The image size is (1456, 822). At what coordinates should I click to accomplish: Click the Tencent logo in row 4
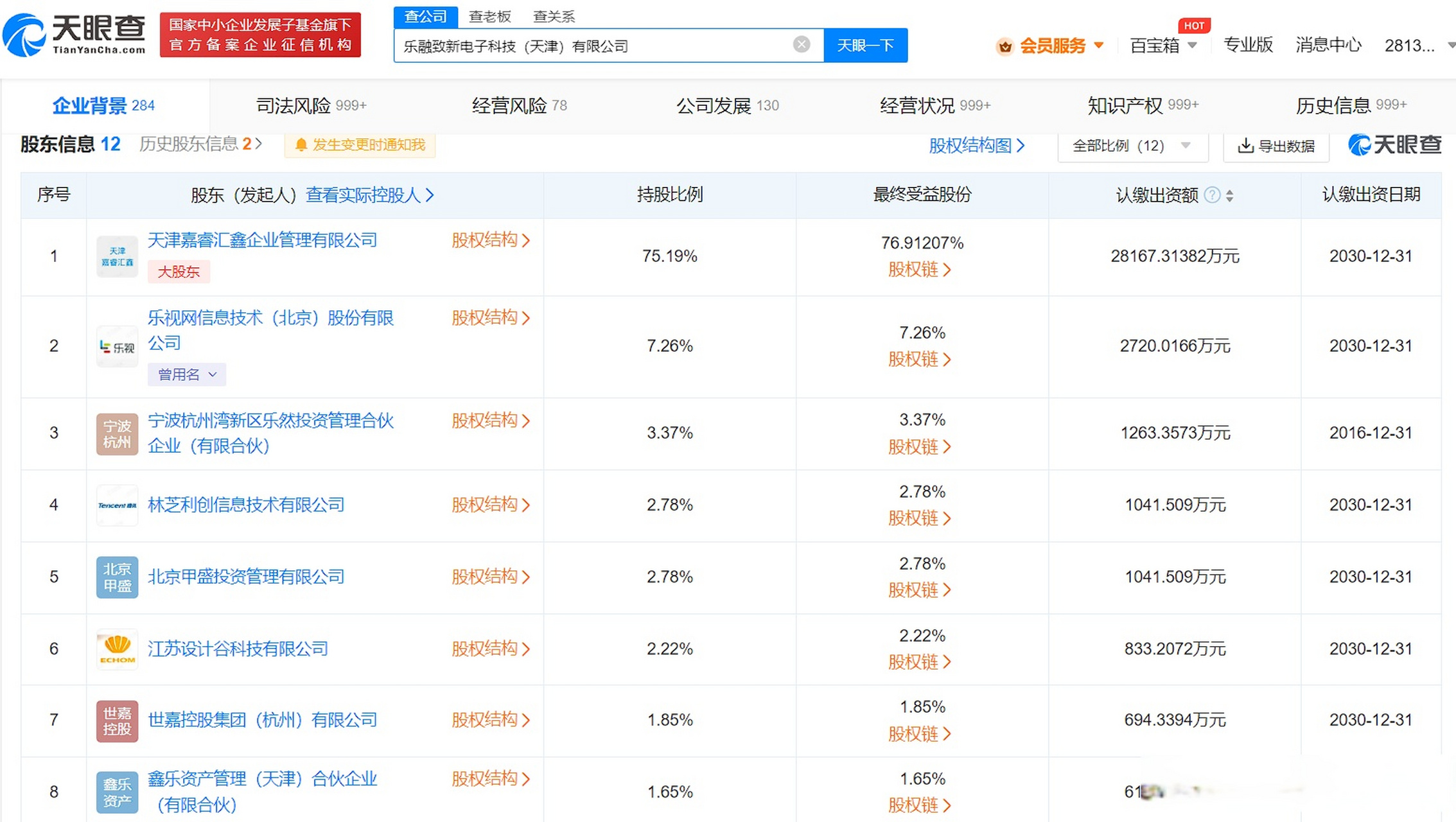tap(117, 505)
